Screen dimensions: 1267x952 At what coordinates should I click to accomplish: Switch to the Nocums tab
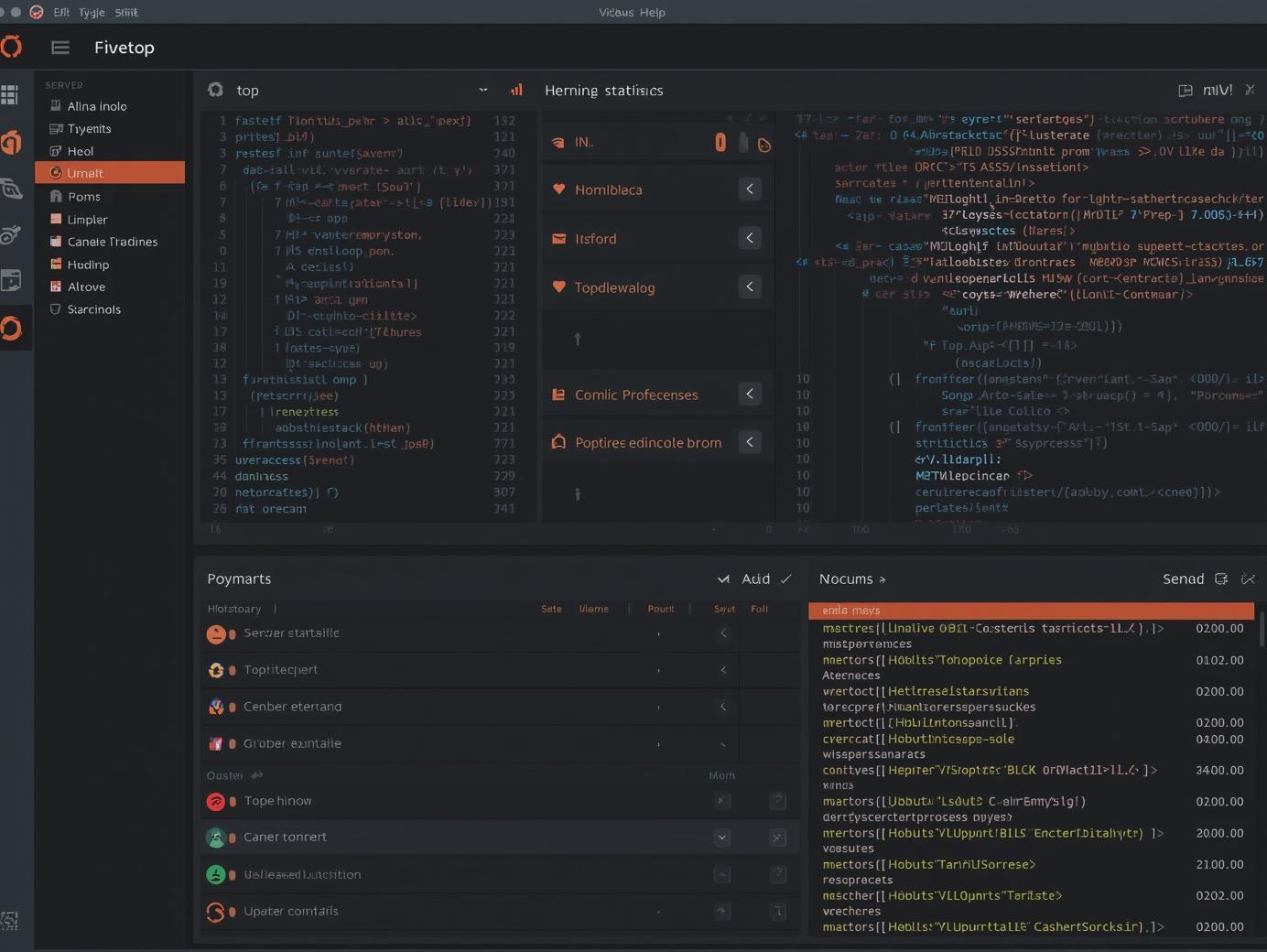847,579
